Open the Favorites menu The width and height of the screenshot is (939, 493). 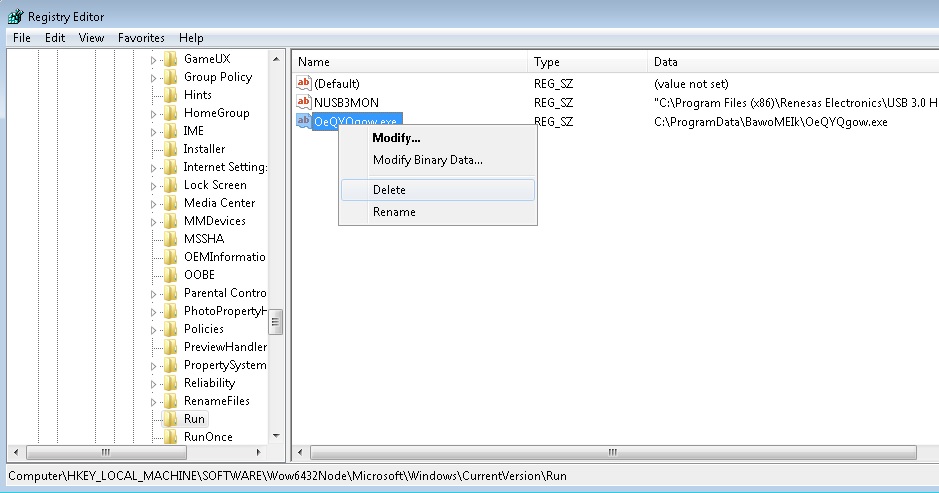[x=141, y=38]
